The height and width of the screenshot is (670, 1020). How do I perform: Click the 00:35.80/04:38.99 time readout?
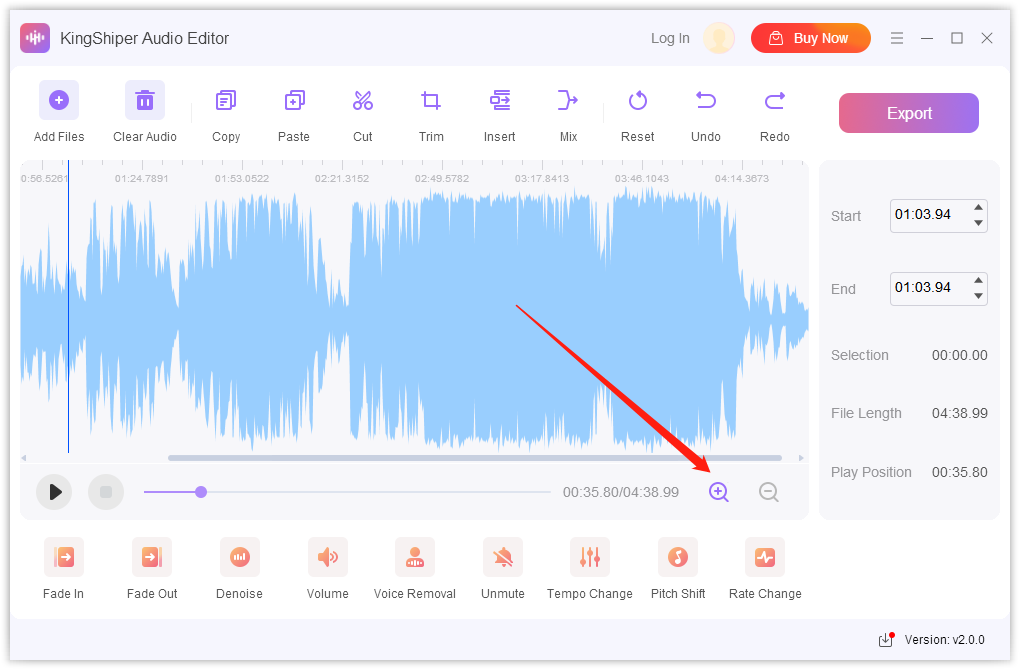[x=621, y=492]
